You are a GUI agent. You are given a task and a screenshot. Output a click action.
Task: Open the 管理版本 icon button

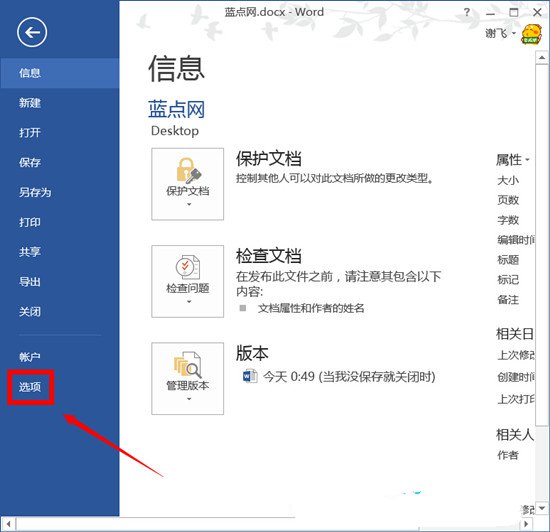[x=187, y=378]
